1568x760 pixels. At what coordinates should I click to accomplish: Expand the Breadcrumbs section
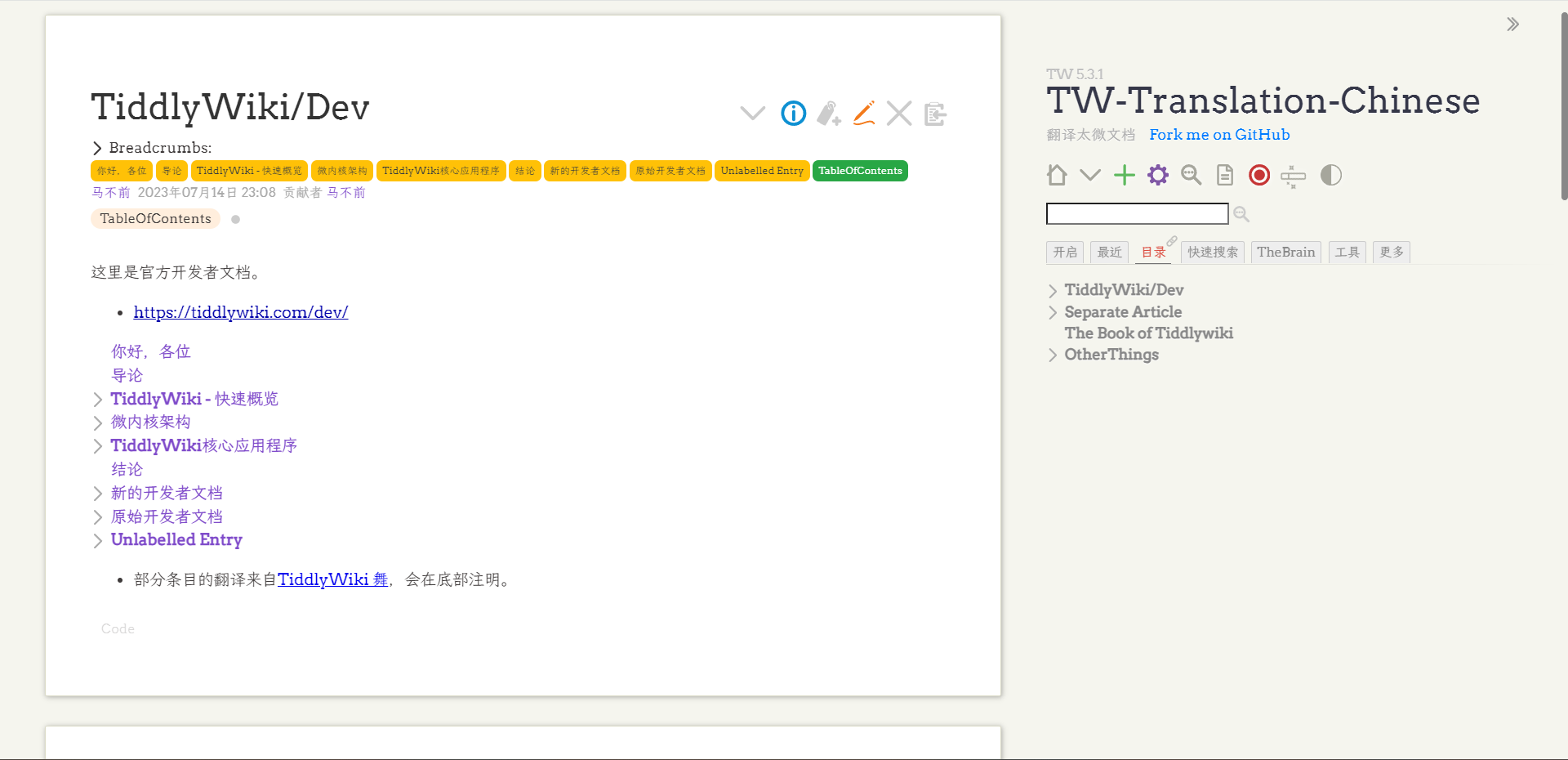point(97,148)
